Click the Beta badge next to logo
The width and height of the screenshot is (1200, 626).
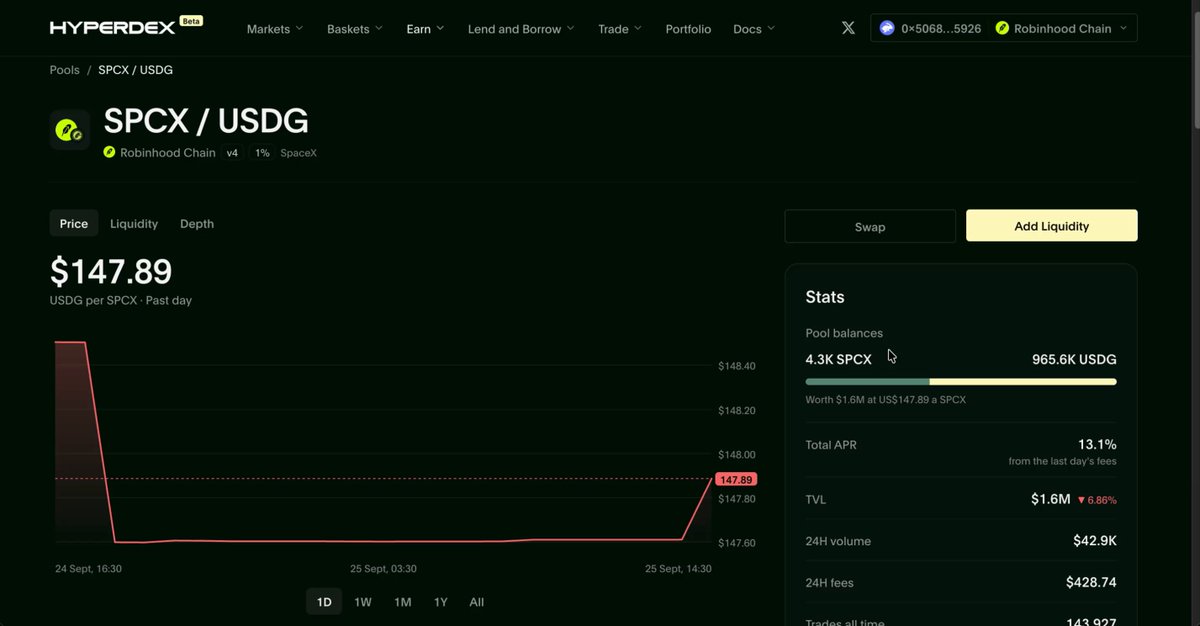191,20
